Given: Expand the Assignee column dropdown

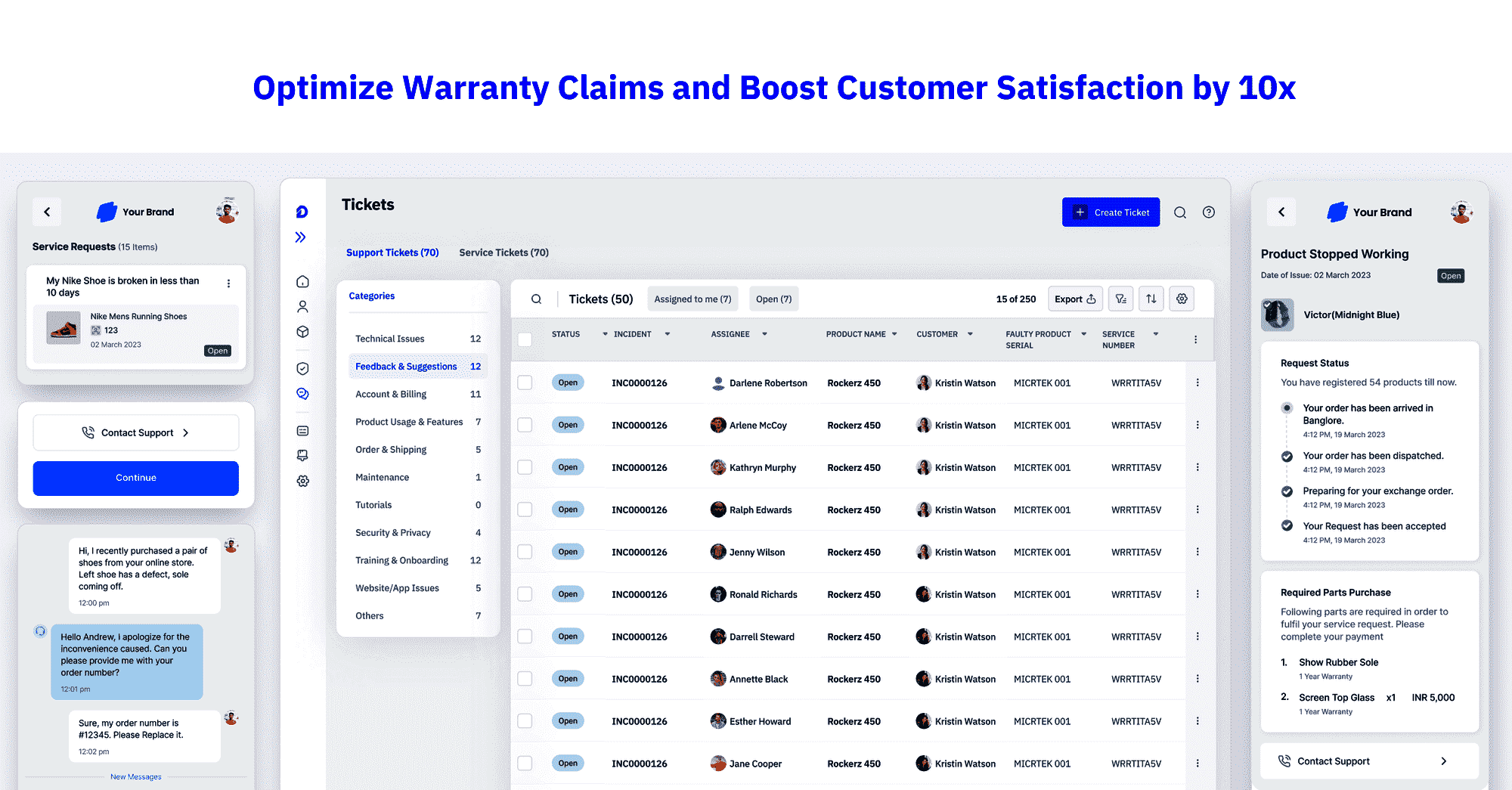Looking at the screenshot, I should point(764,334).
